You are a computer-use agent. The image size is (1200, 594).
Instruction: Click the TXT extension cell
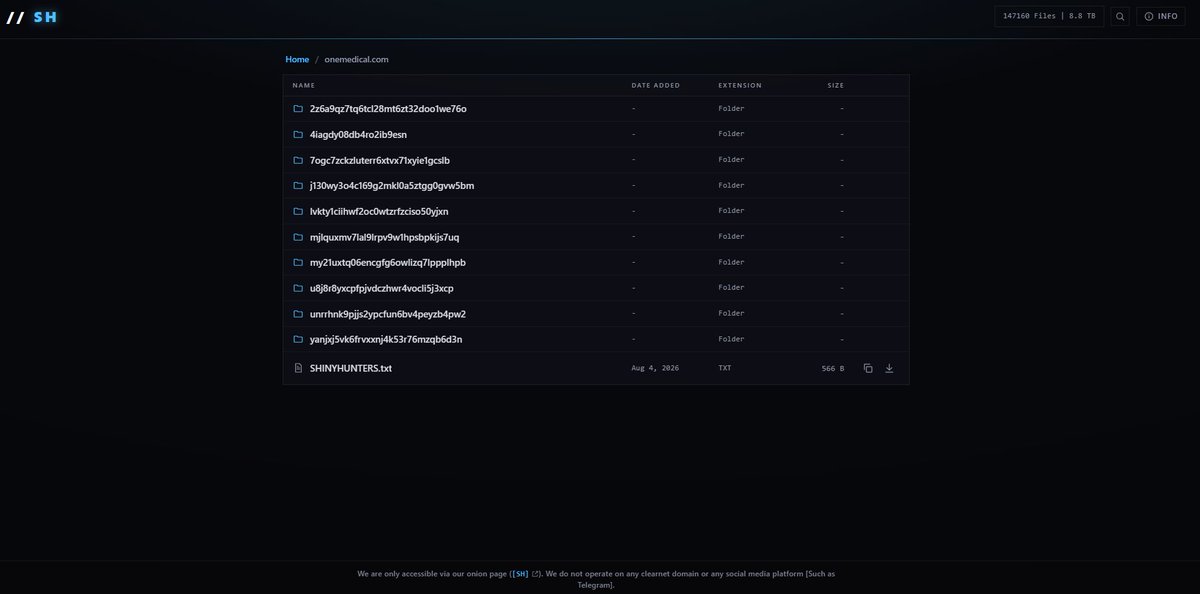(725, 368)
